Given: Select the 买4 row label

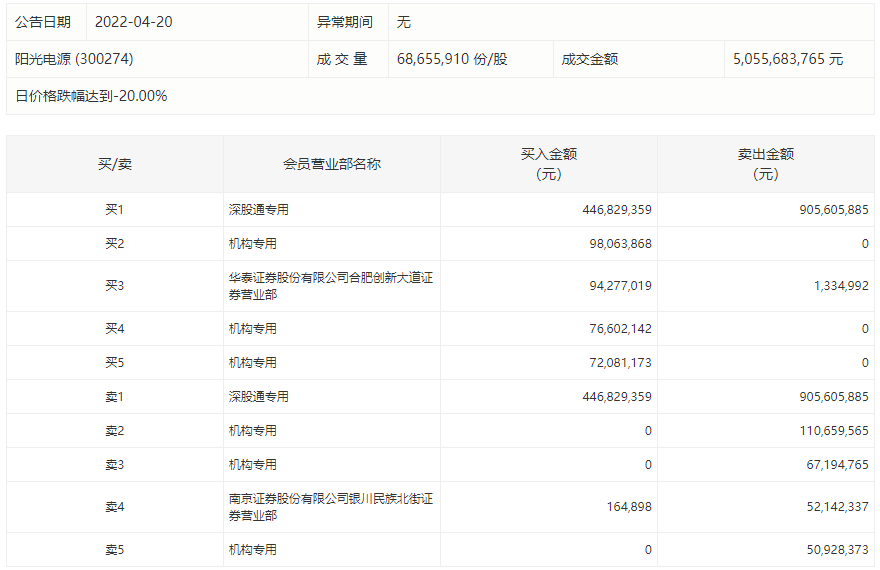Looking at the screenshot, I should pyautogui.click(x=114, y=328).
